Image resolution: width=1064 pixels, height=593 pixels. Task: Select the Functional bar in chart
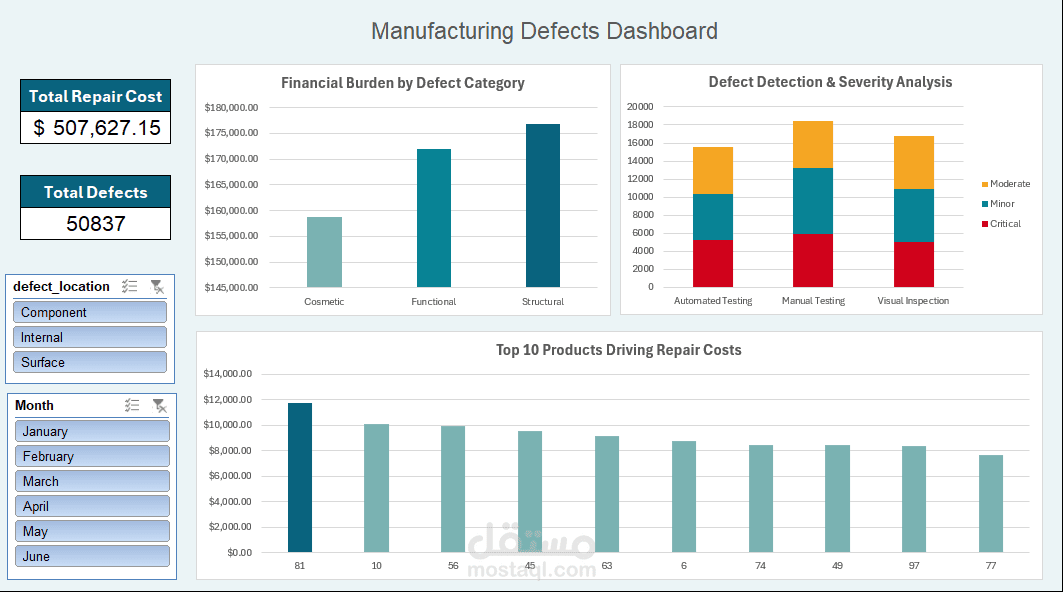click(x=434, y=218)
